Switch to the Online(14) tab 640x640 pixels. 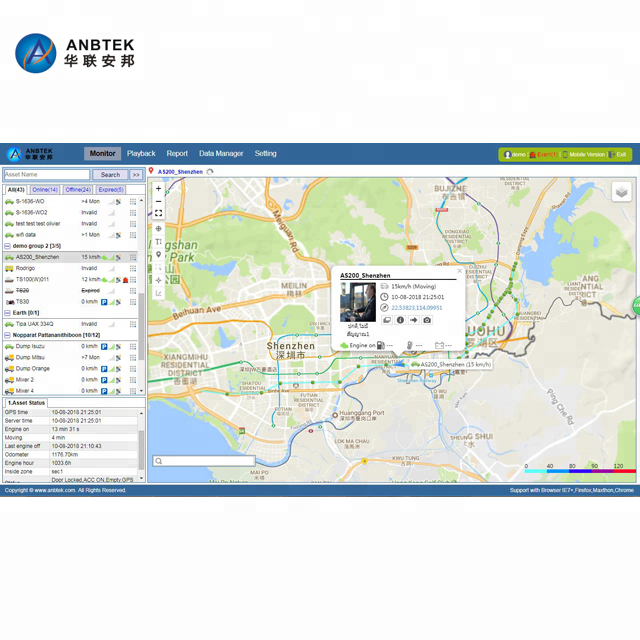click(45, 190)
